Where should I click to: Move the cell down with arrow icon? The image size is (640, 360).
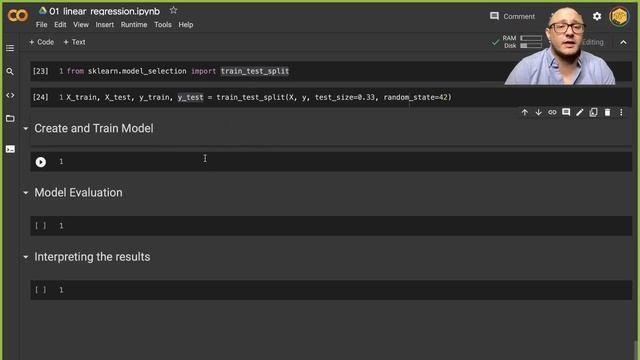[538, 112]
